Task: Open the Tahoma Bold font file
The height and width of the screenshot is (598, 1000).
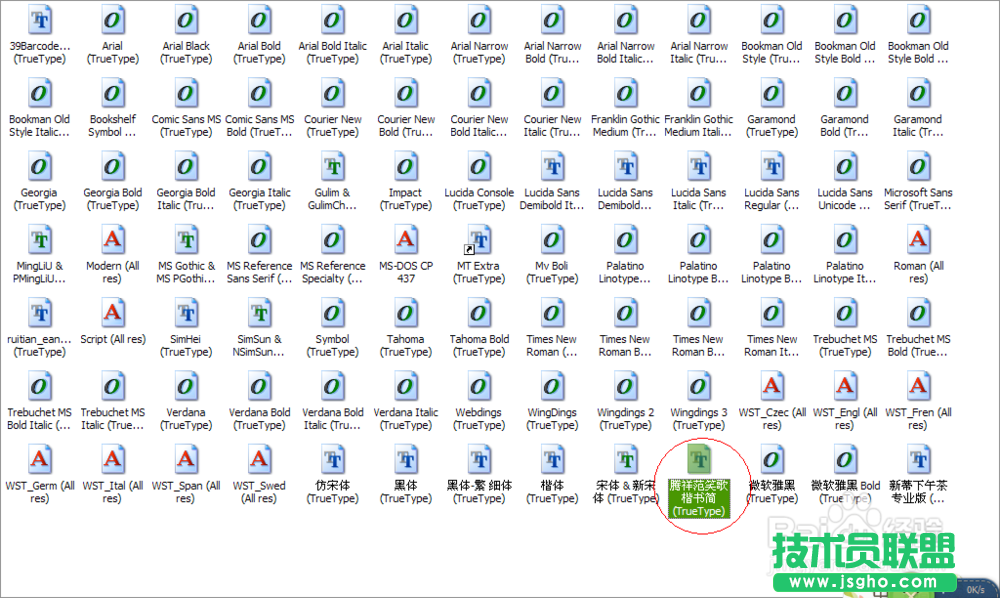Action: click(x=479, y=313)
